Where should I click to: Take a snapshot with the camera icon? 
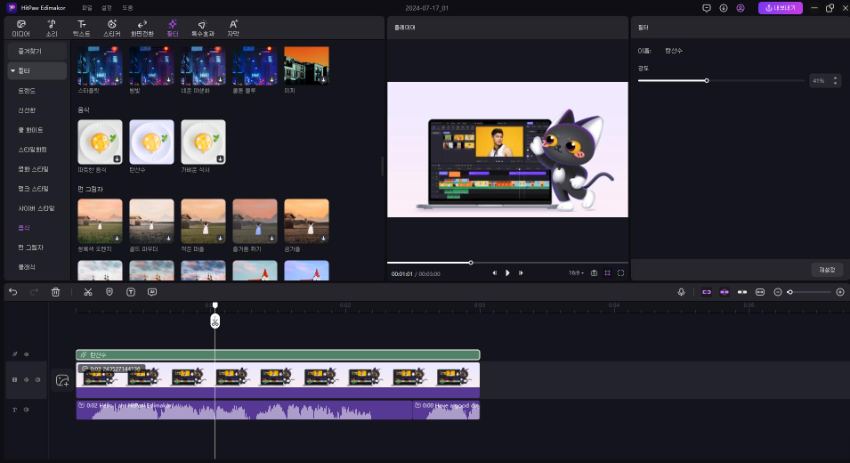point(594,272)
